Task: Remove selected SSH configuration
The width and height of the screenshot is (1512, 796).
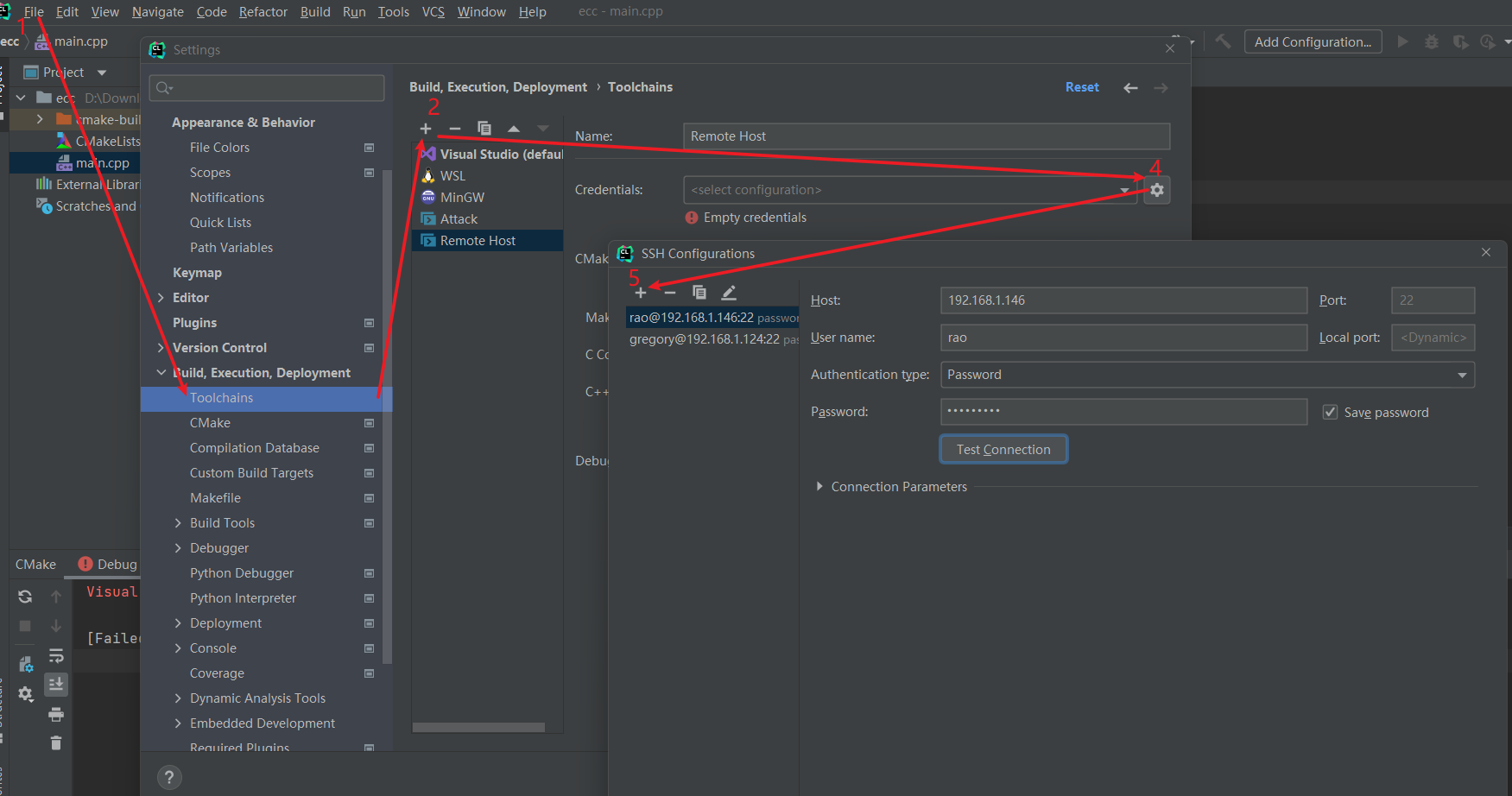Action: tap(670, 293)
